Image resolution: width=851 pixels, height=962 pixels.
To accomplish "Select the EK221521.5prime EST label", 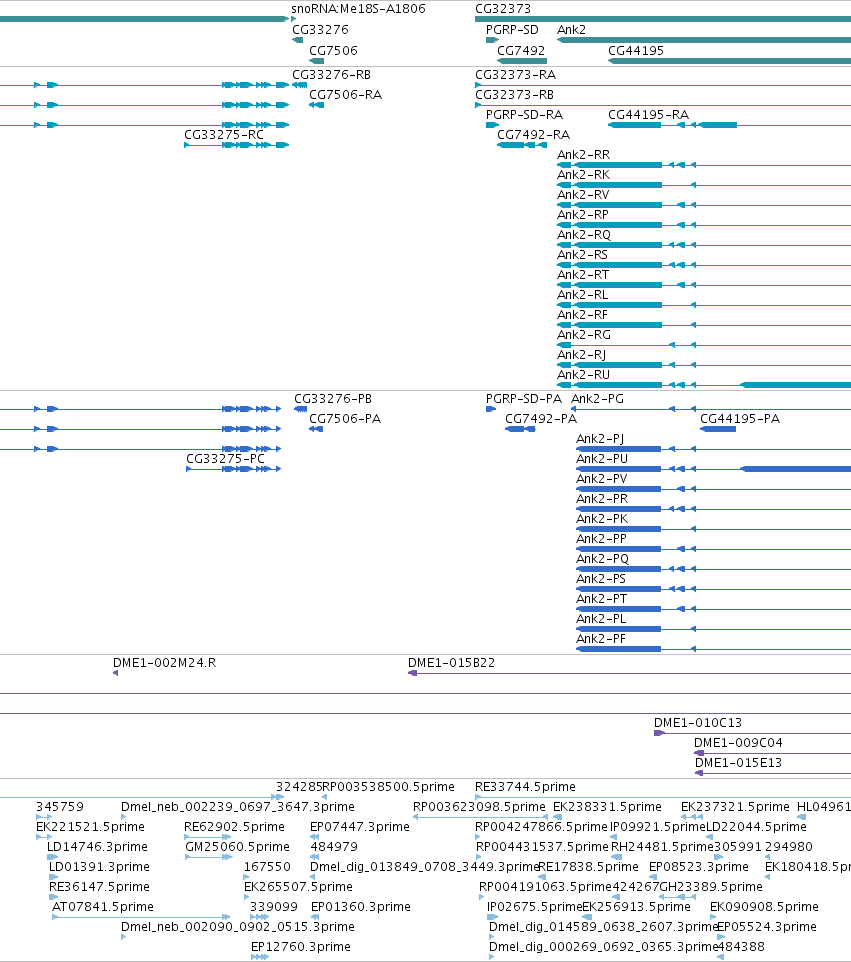I will tap(90, 826).
